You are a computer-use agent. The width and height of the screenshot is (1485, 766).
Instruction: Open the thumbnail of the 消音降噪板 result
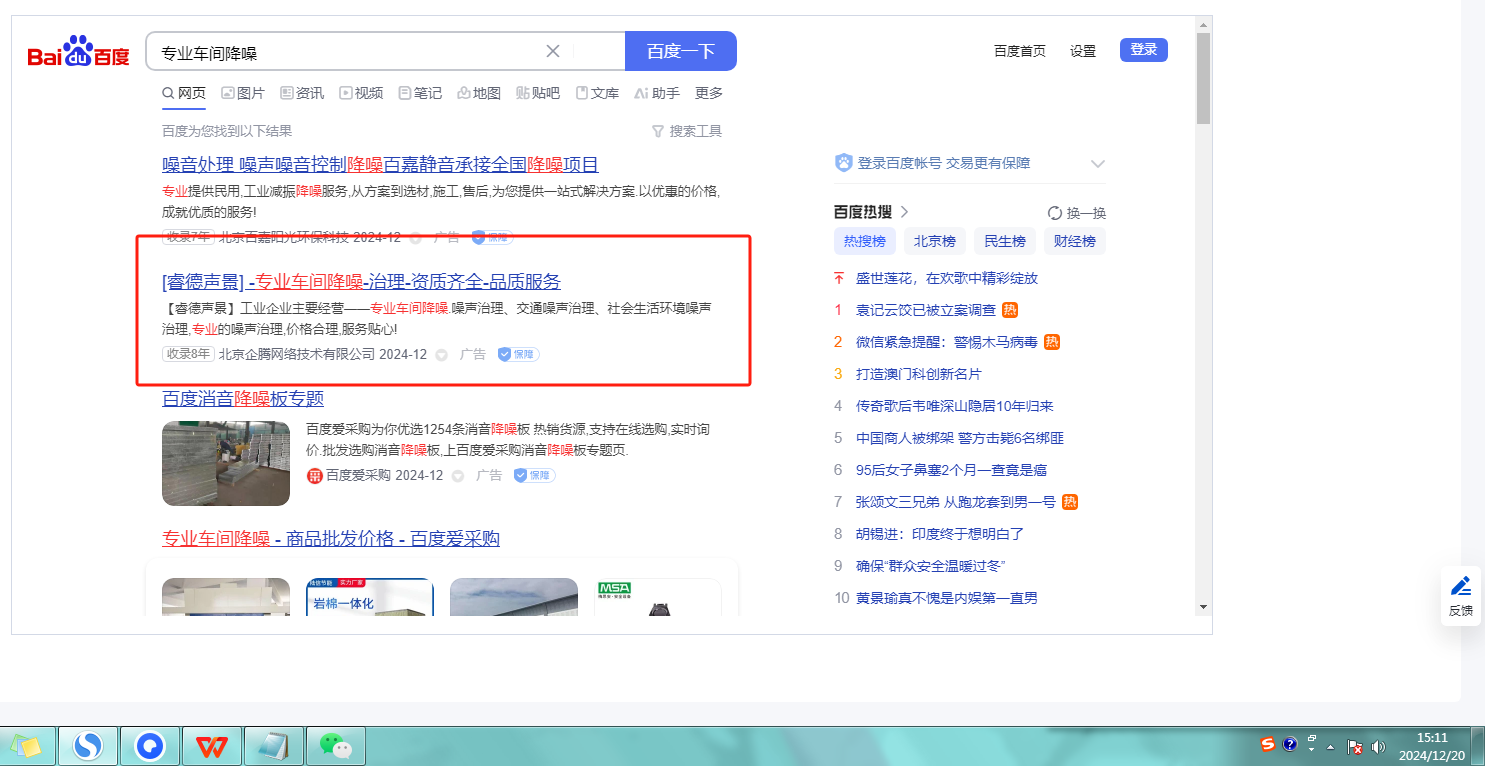point(226,464)
